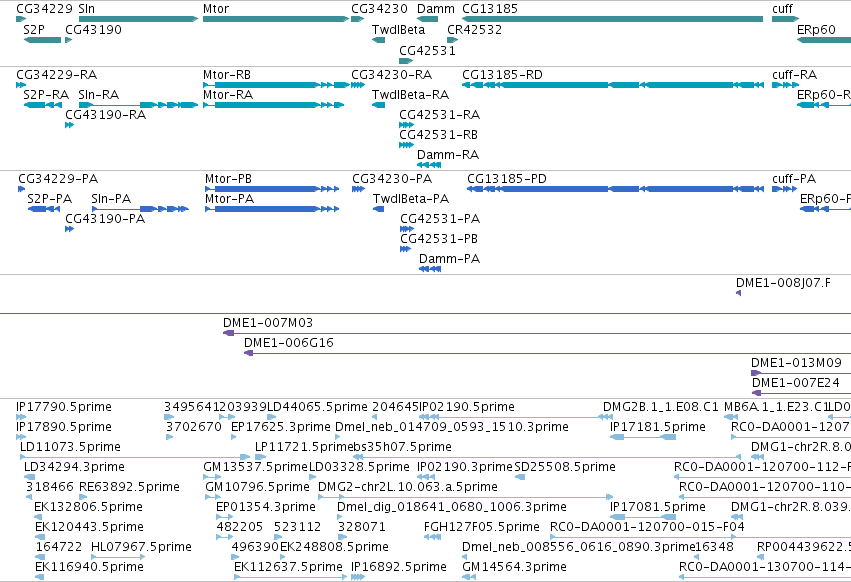Select the CG43190-RA label
Screen dimensions: 851x582
pyautogui.click(x=106, y=115)
